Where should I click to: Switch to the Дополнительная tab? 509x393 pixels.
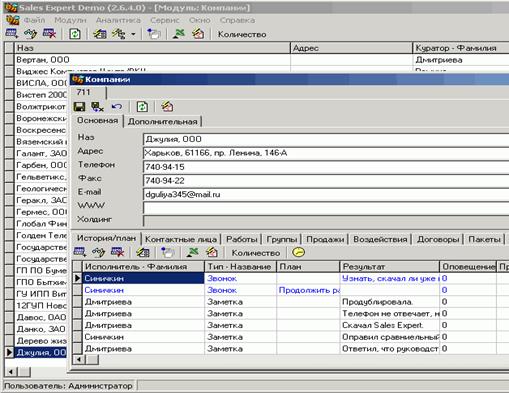pyautogui.click(x=163, y=121)
